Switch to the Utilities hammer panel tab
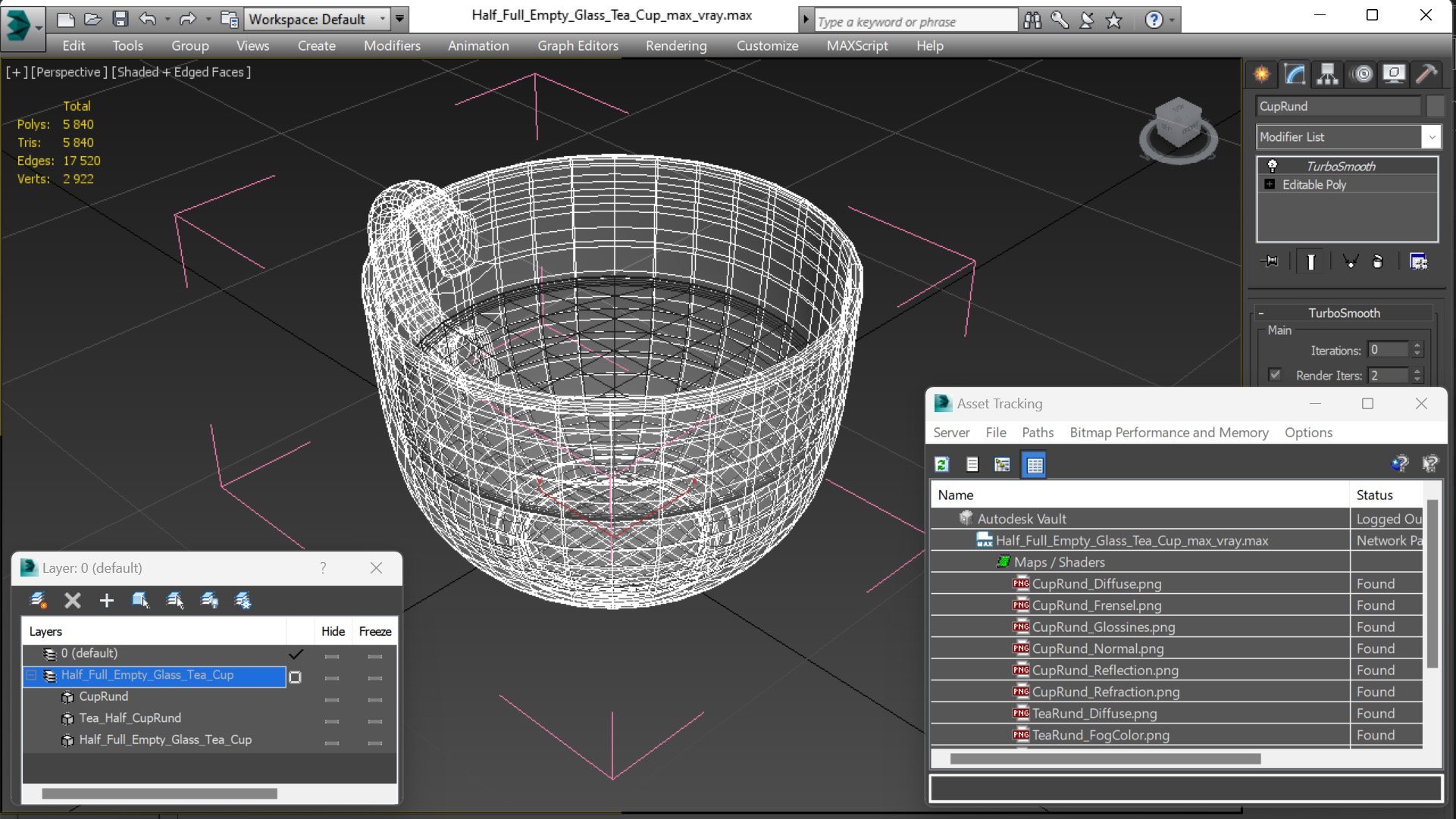 (x=1426, y=73)
